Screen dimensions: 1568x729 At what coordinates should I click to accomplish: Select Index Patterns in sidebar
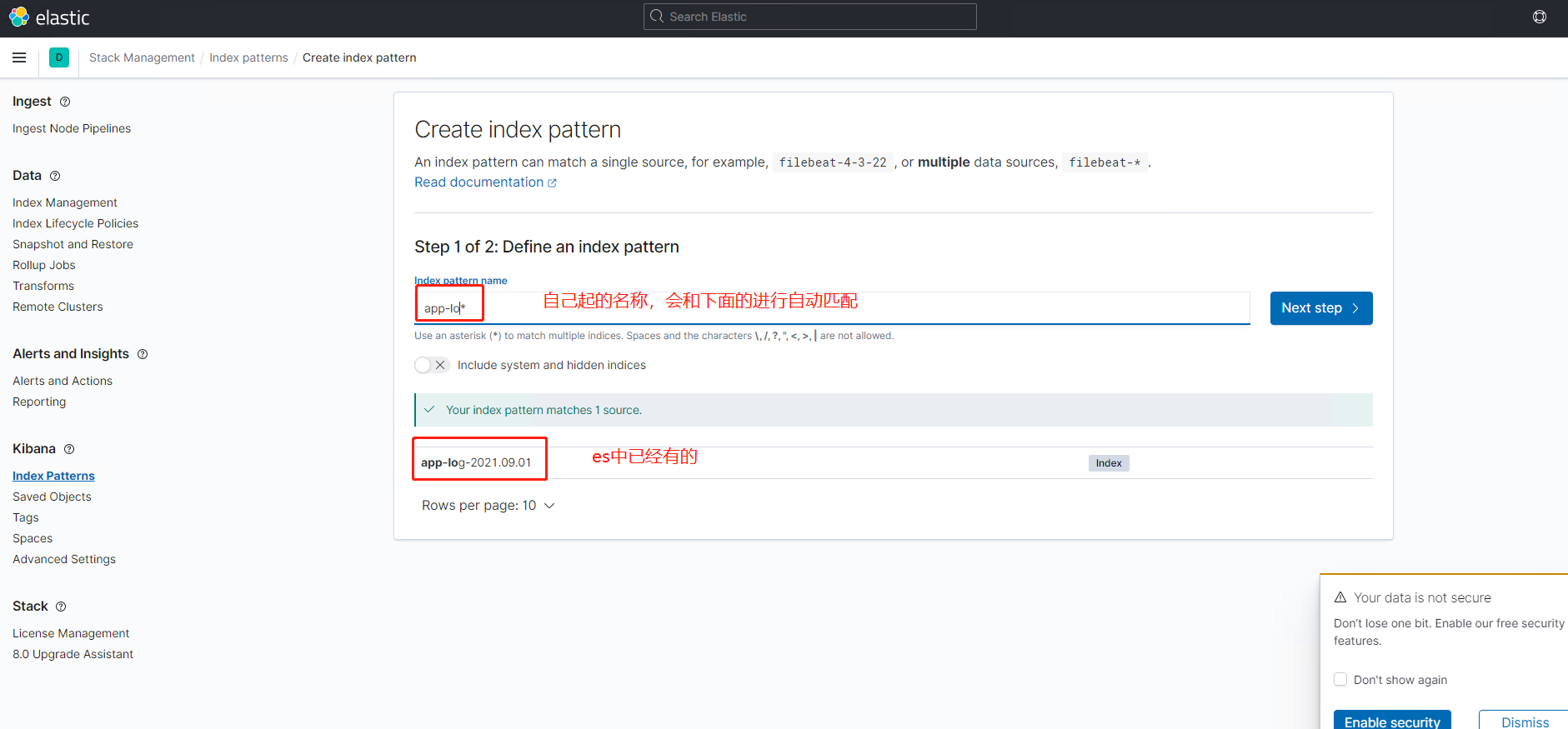(53, 476)
